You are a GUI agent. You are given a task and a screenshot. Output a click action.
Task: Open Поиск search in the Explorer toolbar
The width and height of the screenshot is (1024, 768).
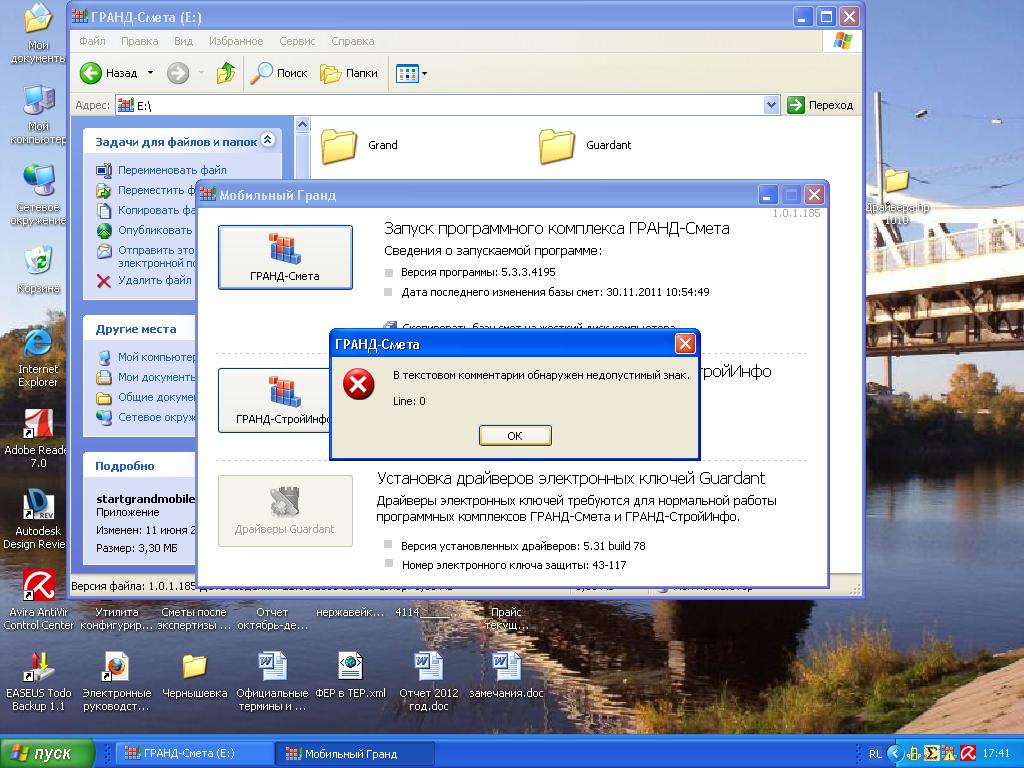pos(279,73)
